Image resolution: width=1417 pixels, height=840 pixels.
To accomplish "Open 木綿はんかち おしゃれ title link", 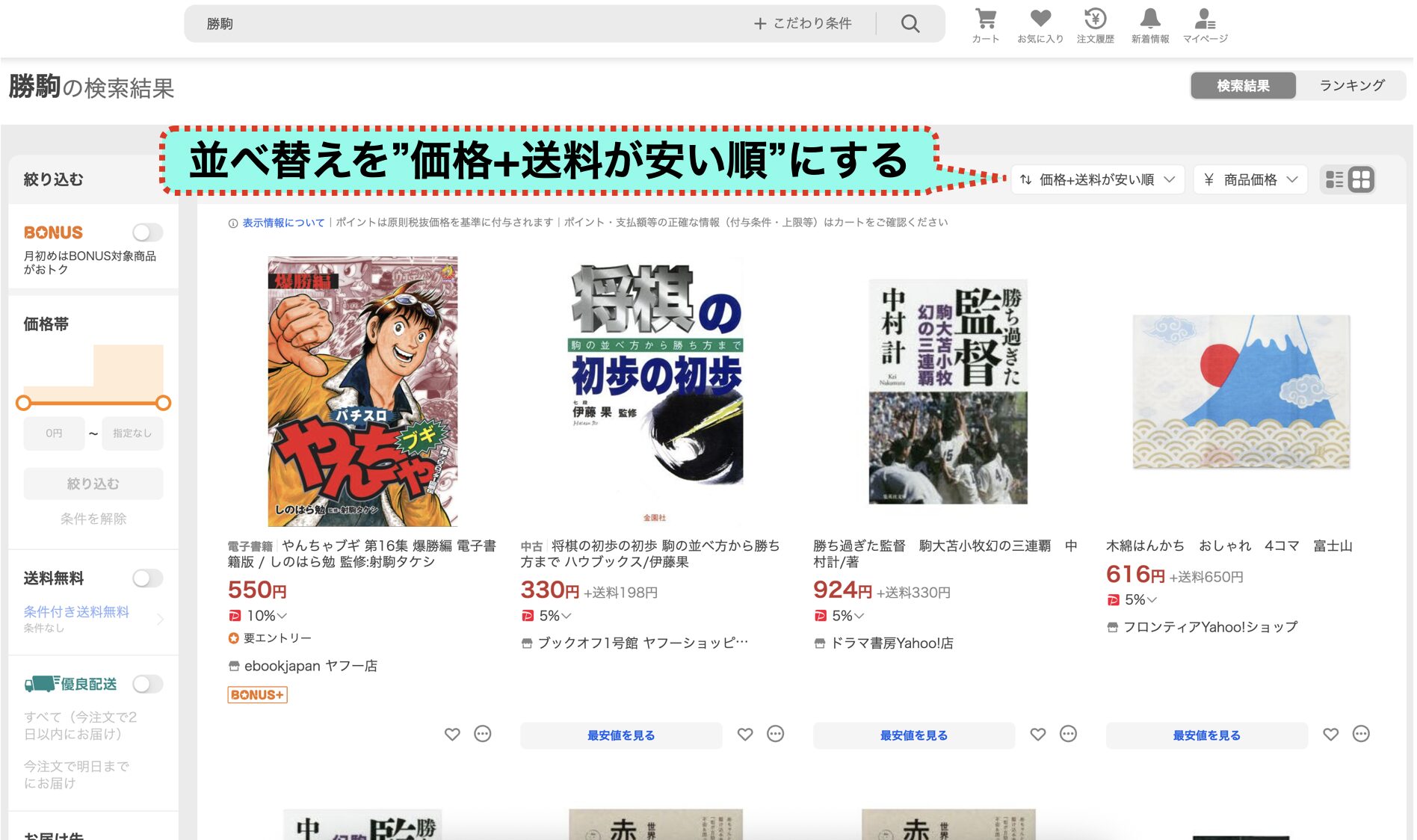I will 1229,546.
